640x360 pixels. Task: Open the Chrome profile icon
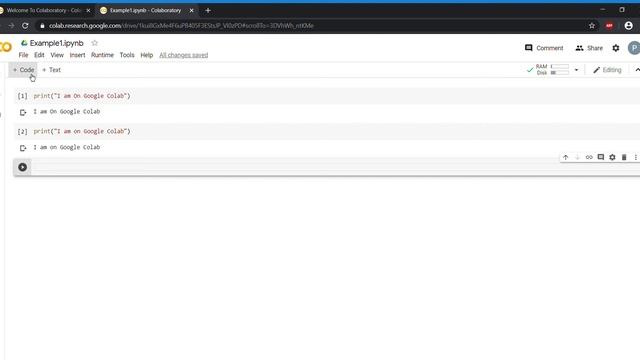pyautogui.click(x=629, y=25)
